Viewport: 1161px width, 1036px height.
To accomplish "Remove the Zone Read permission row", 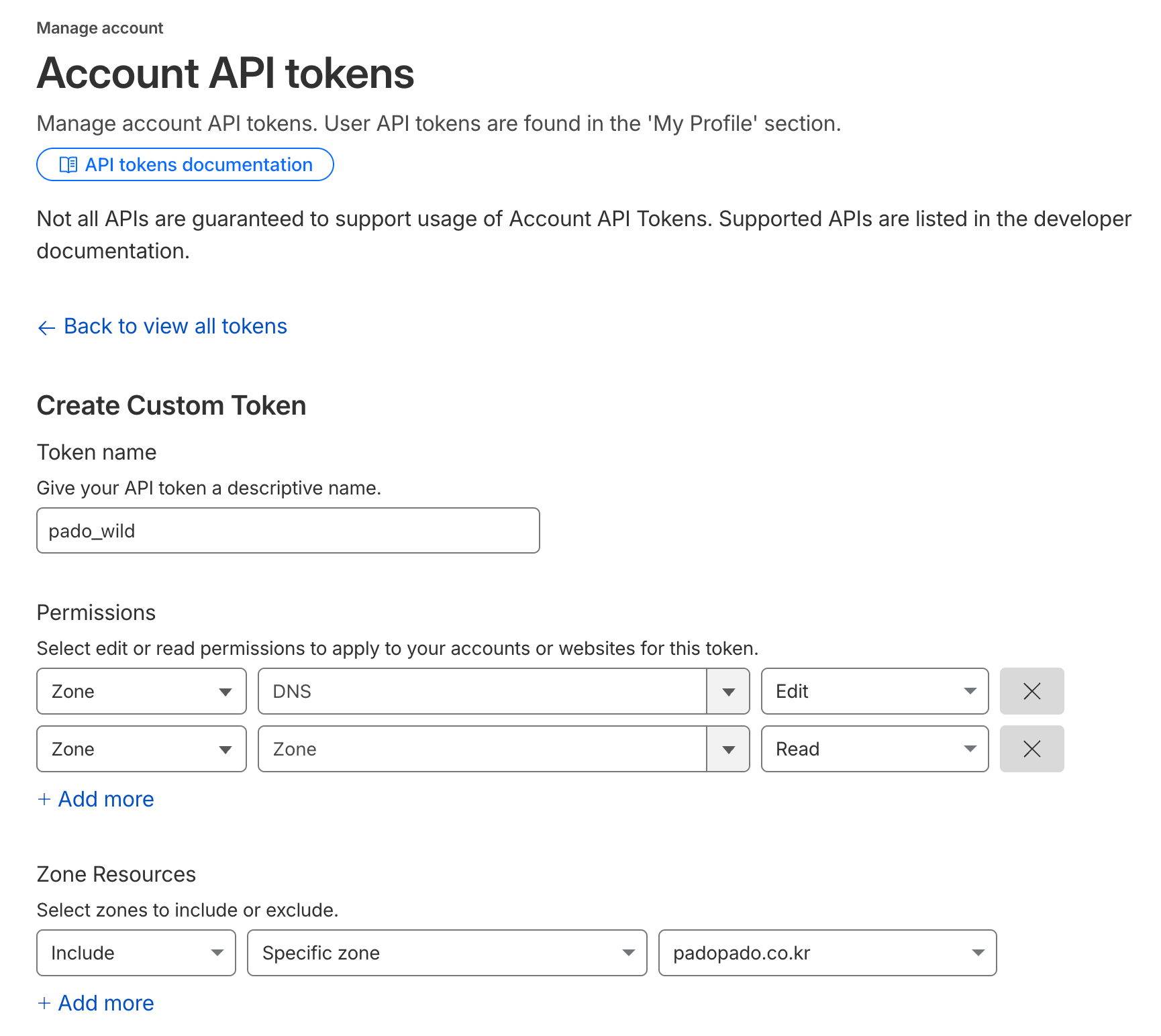I will (1031, 749).
